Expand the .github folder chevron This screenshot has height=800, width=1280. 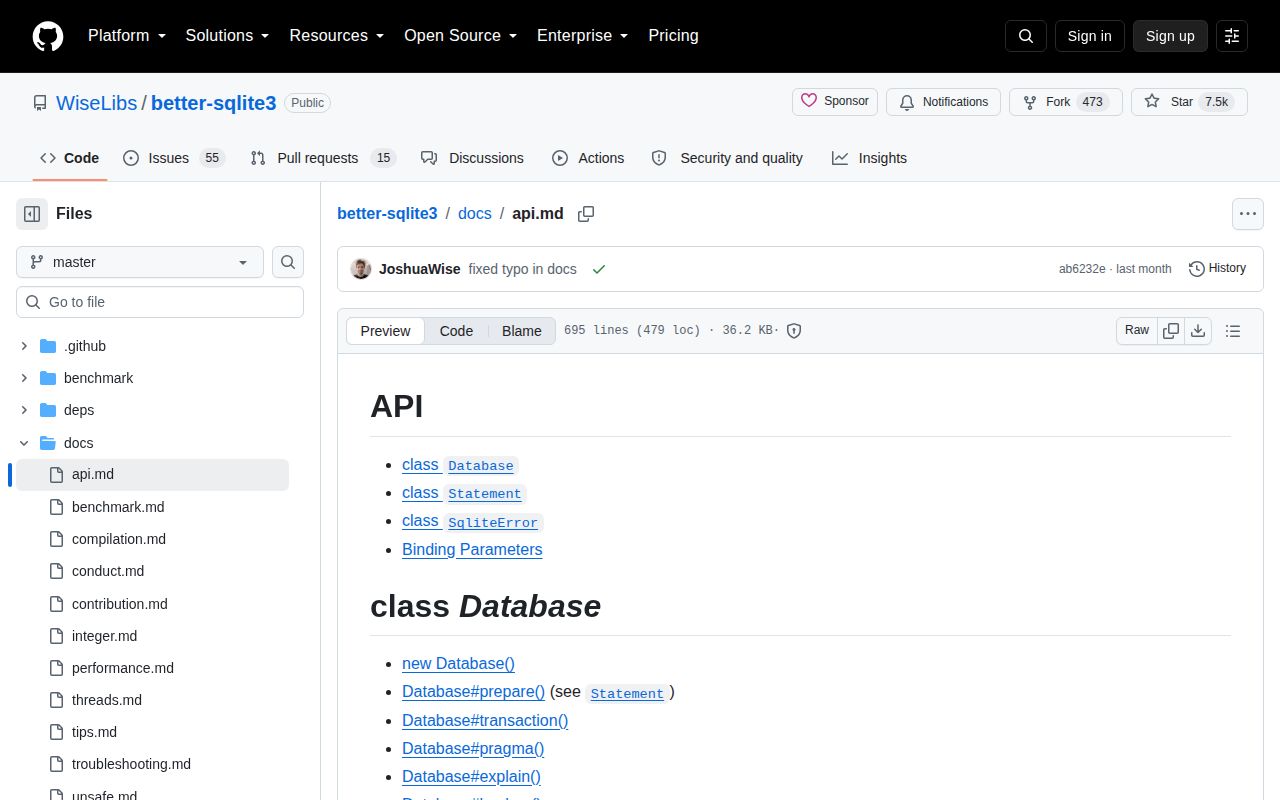[24, 346]
